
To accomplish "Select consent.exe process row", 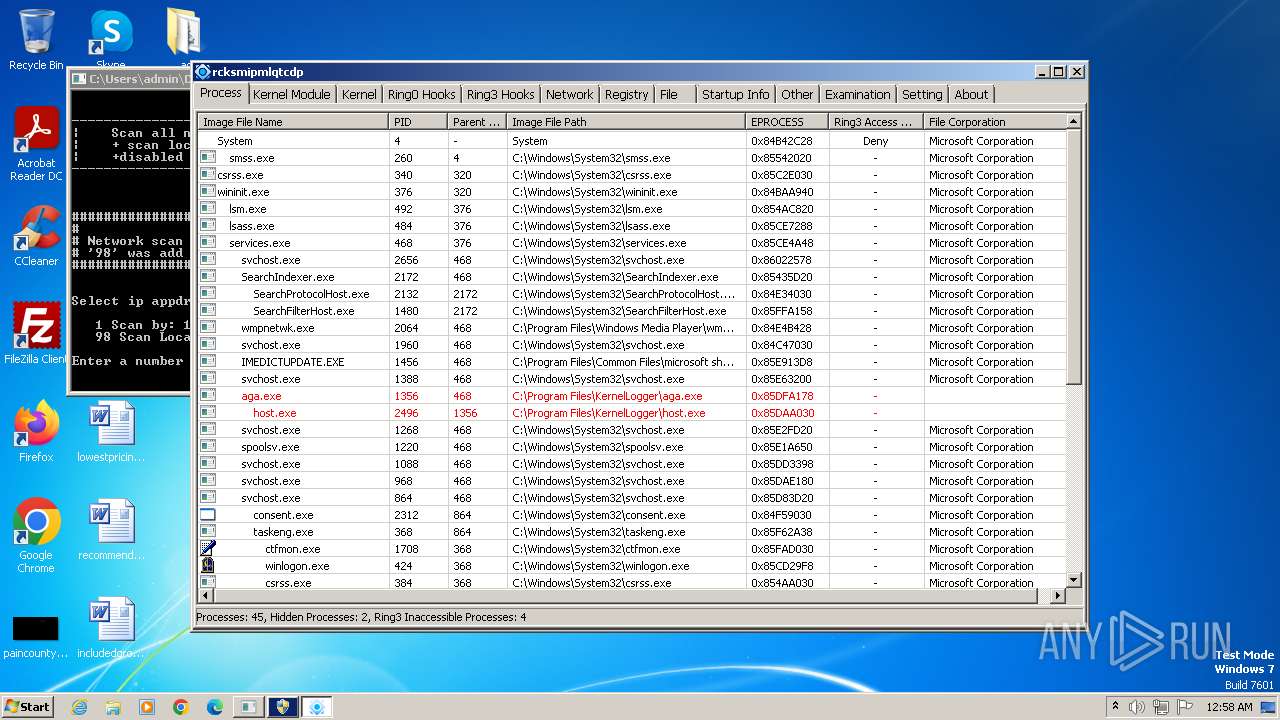I will tap(631, 515).
